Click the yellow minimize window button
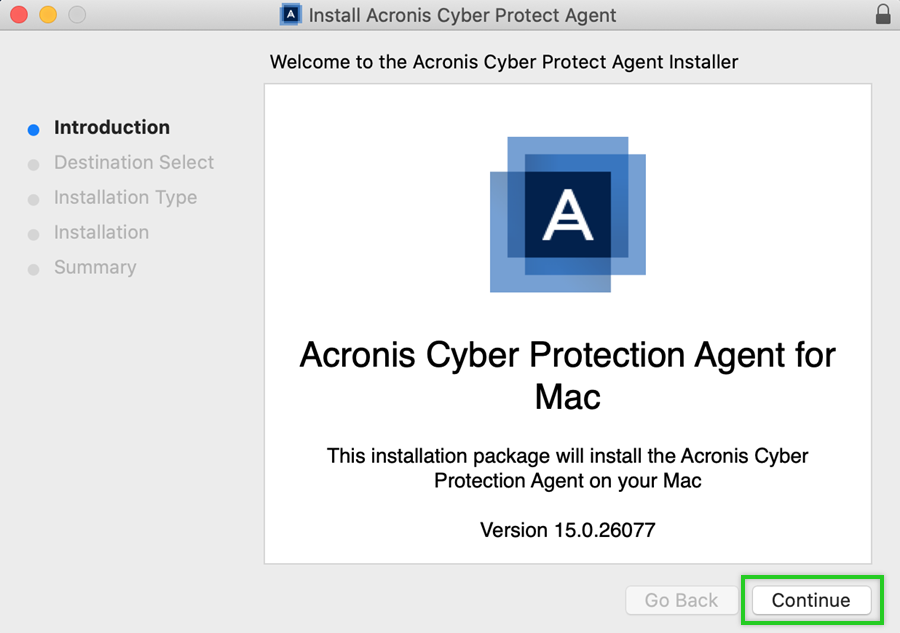 tap(47, 15)
